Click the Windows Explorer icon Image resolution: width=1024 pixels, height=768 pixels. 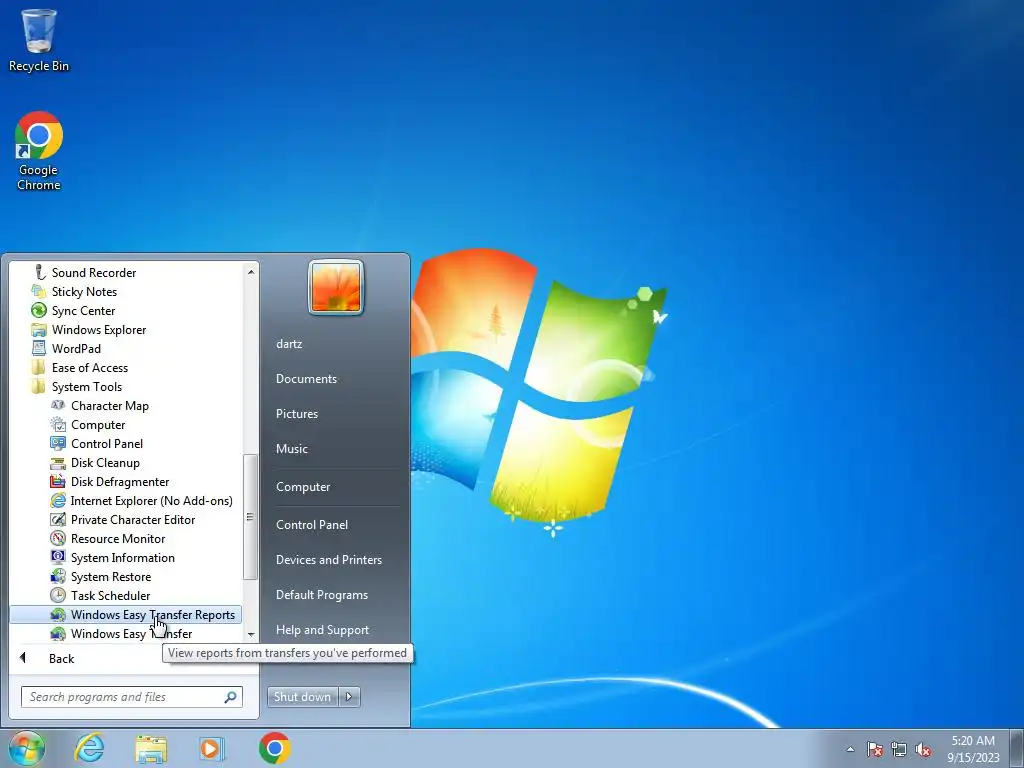pyautogui.click(x=39, y=329)
